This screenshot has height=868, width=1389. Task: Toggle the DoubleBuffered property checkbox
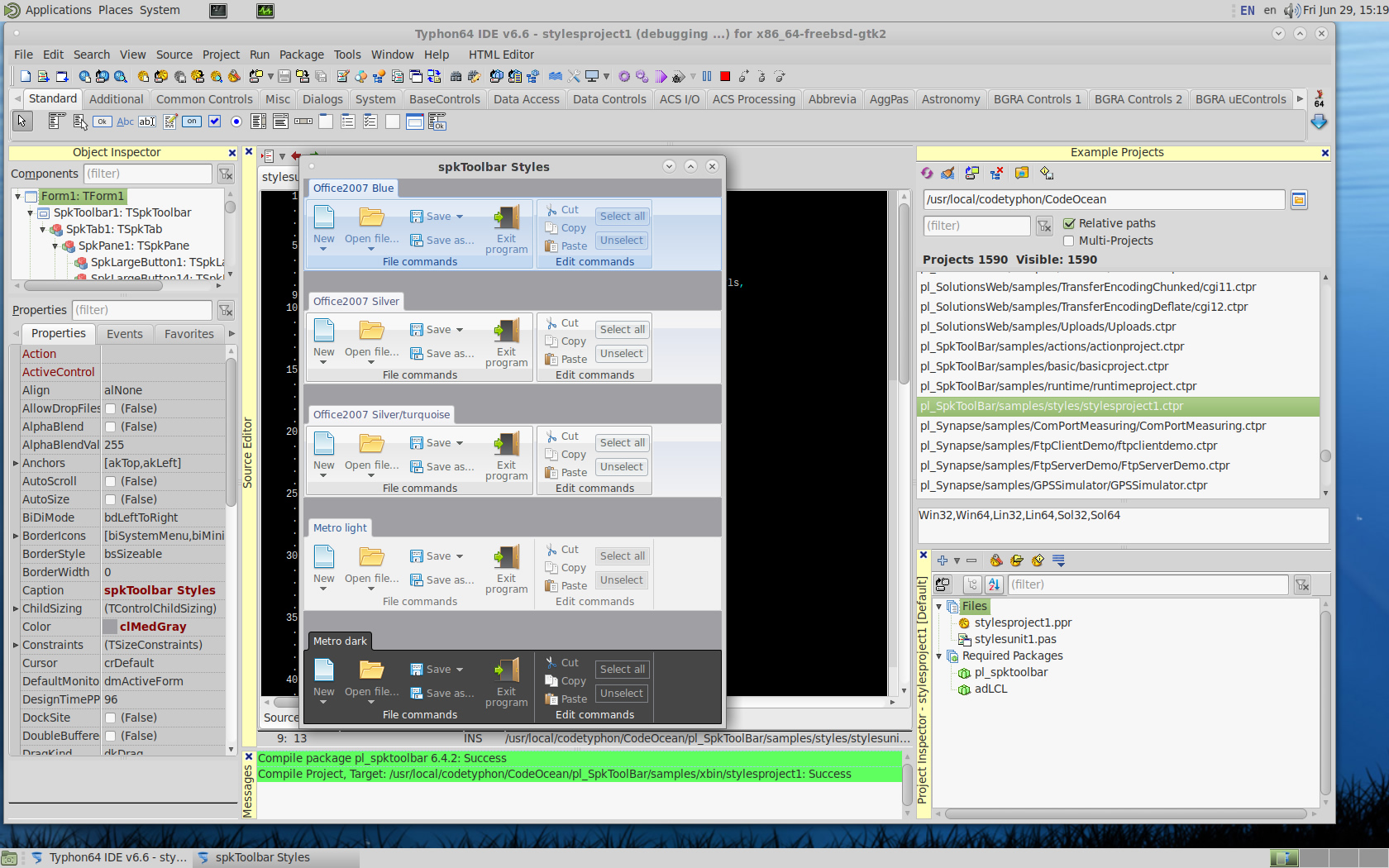[x=110, y=736]
